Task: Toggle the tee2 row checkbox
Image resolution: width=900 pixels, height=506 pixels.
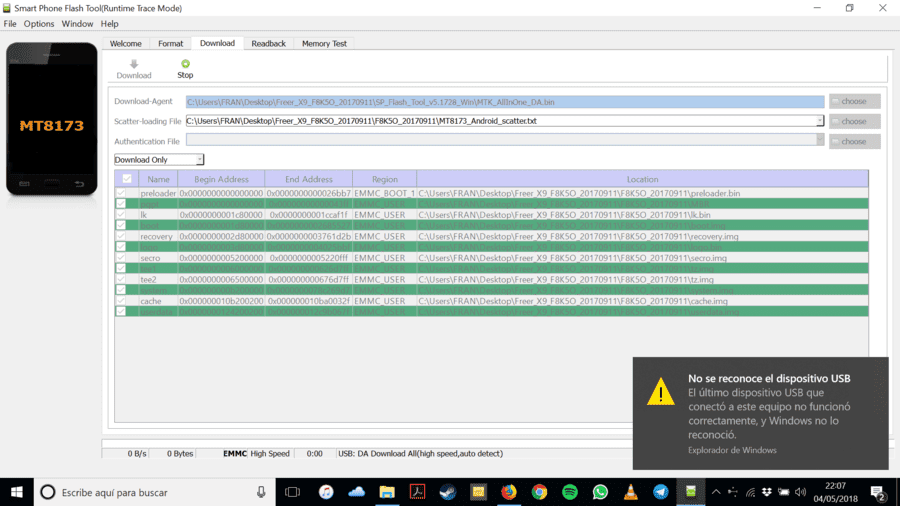Action: tap(121, 279)
